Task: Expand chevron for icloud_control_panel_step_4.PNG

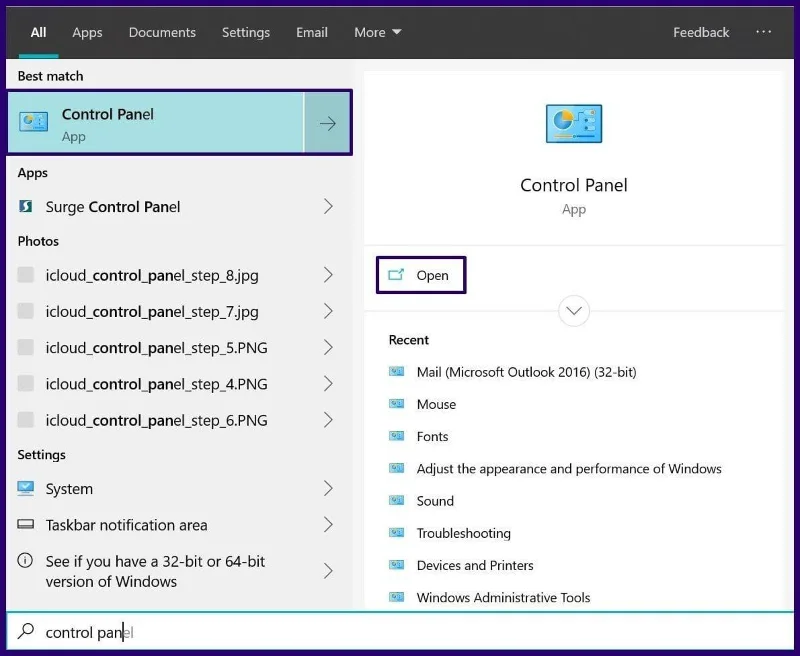Action: tap(328, 384)
